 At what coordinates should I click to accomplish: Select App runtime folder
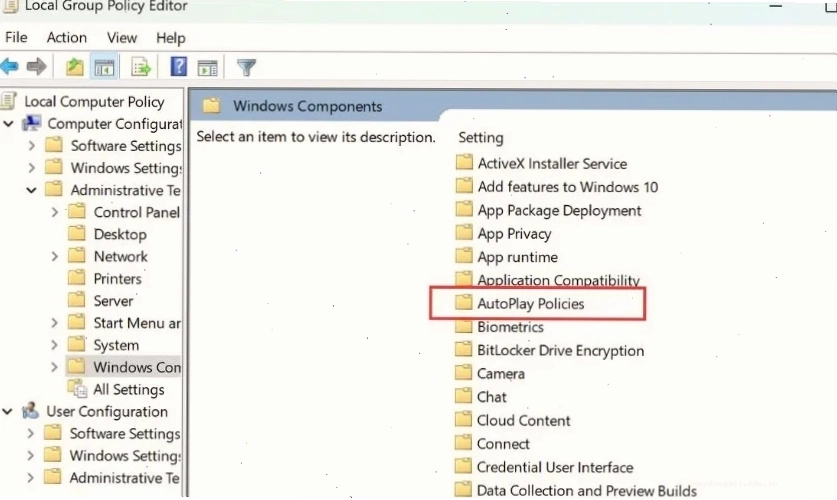point(517,257)
